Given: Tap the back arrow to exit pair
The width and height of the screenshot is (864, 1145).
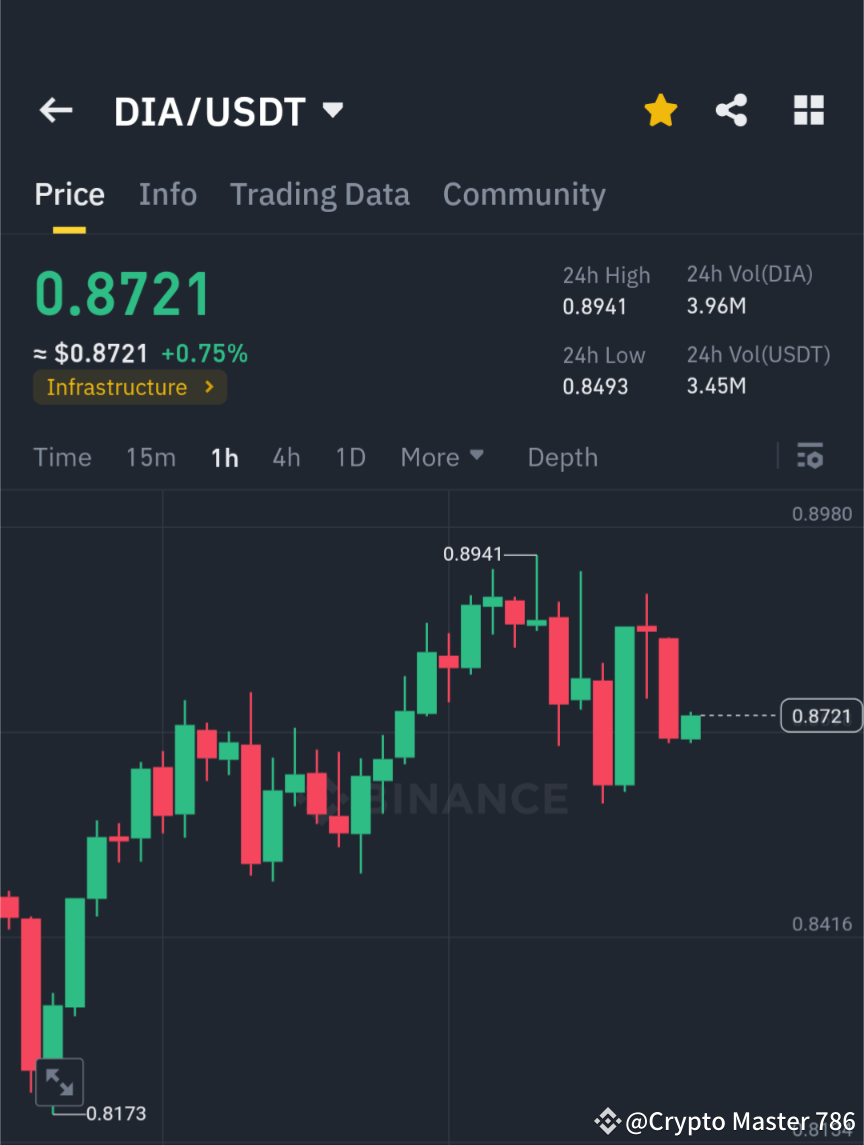Looking at the screenshot, I should (x=55, y=110).
